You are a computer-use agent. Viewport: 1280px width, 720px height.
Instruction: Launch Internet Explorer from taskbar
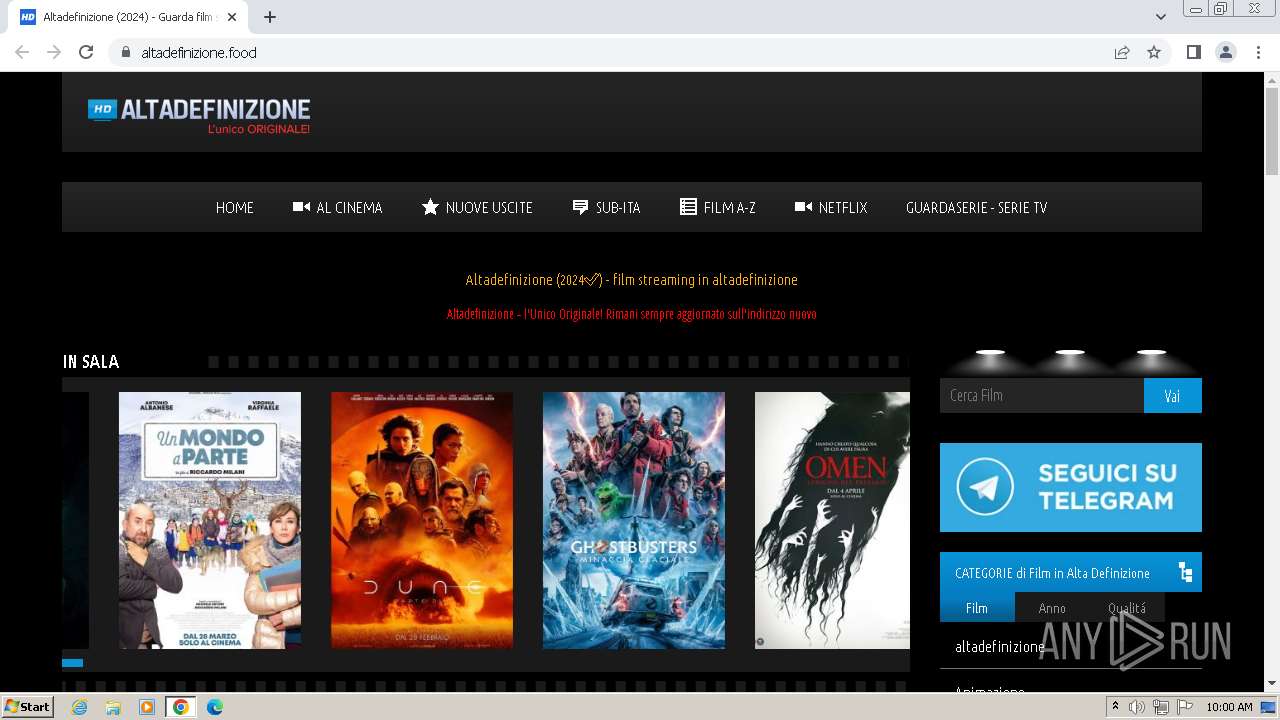[x=79, y=707]
